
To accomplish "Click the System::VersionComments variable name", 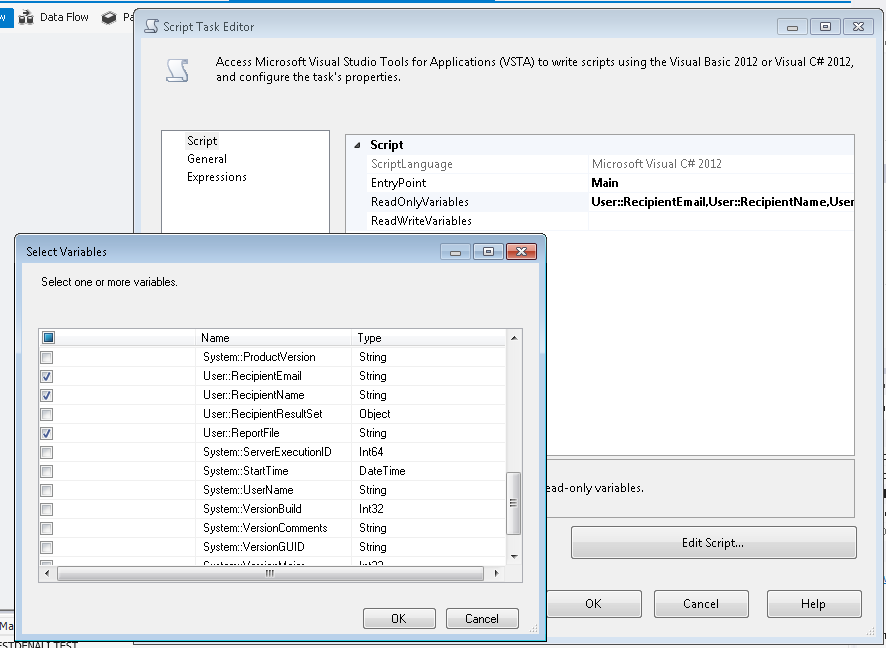I will coord(265,528).
